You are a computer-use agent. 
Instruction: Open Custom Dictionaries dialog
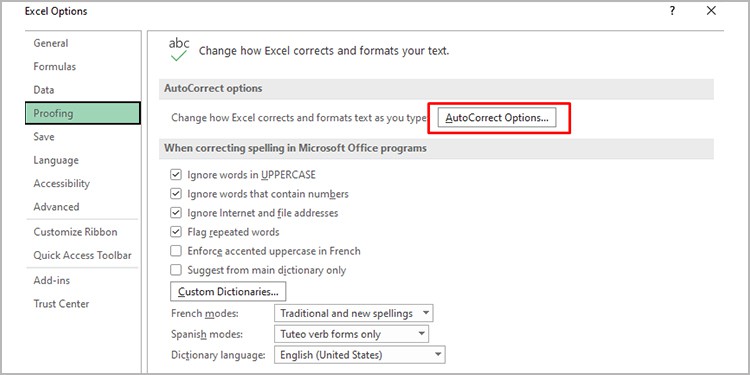pyautogui.click(x=228, y=291)
